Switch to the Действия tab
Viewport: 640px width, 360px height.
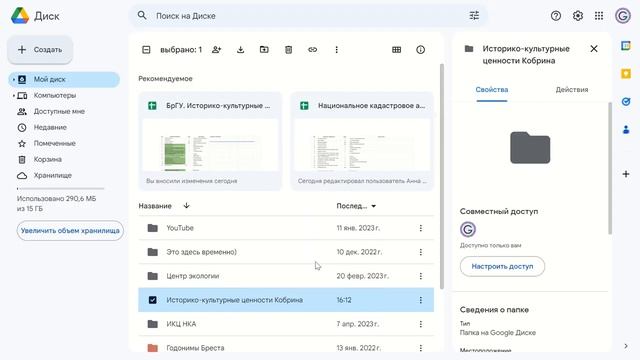point(571,90)
